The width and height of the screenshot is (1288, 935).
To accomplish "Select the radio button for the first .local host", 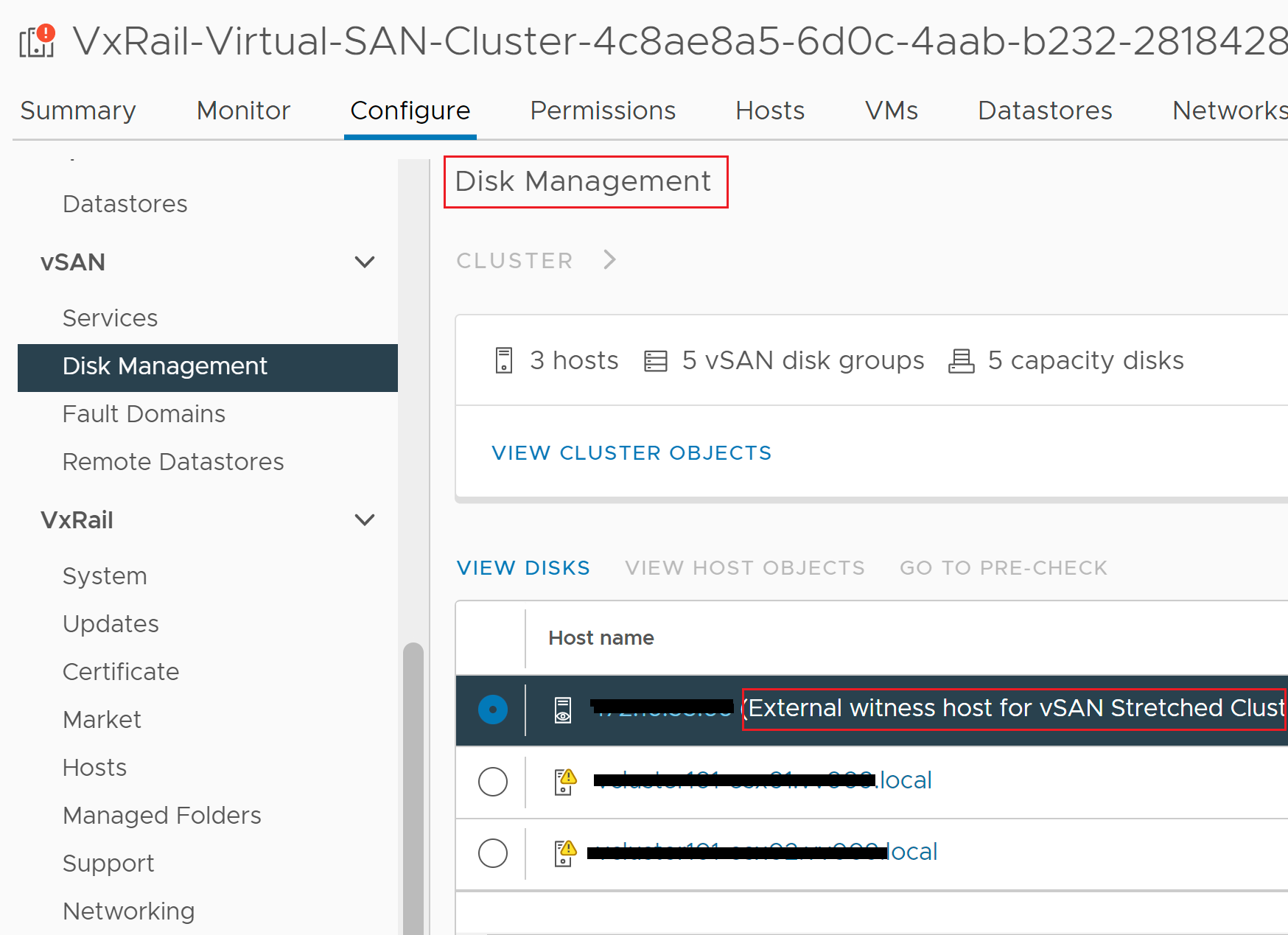I will (x=493, y=782).
